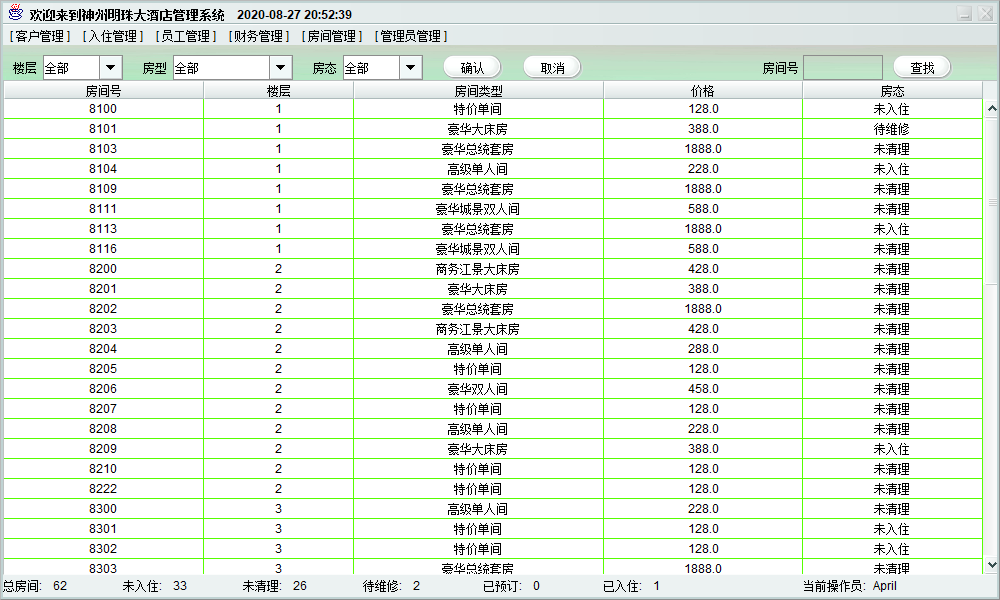Sort by 房态 column header

(892, 91)
